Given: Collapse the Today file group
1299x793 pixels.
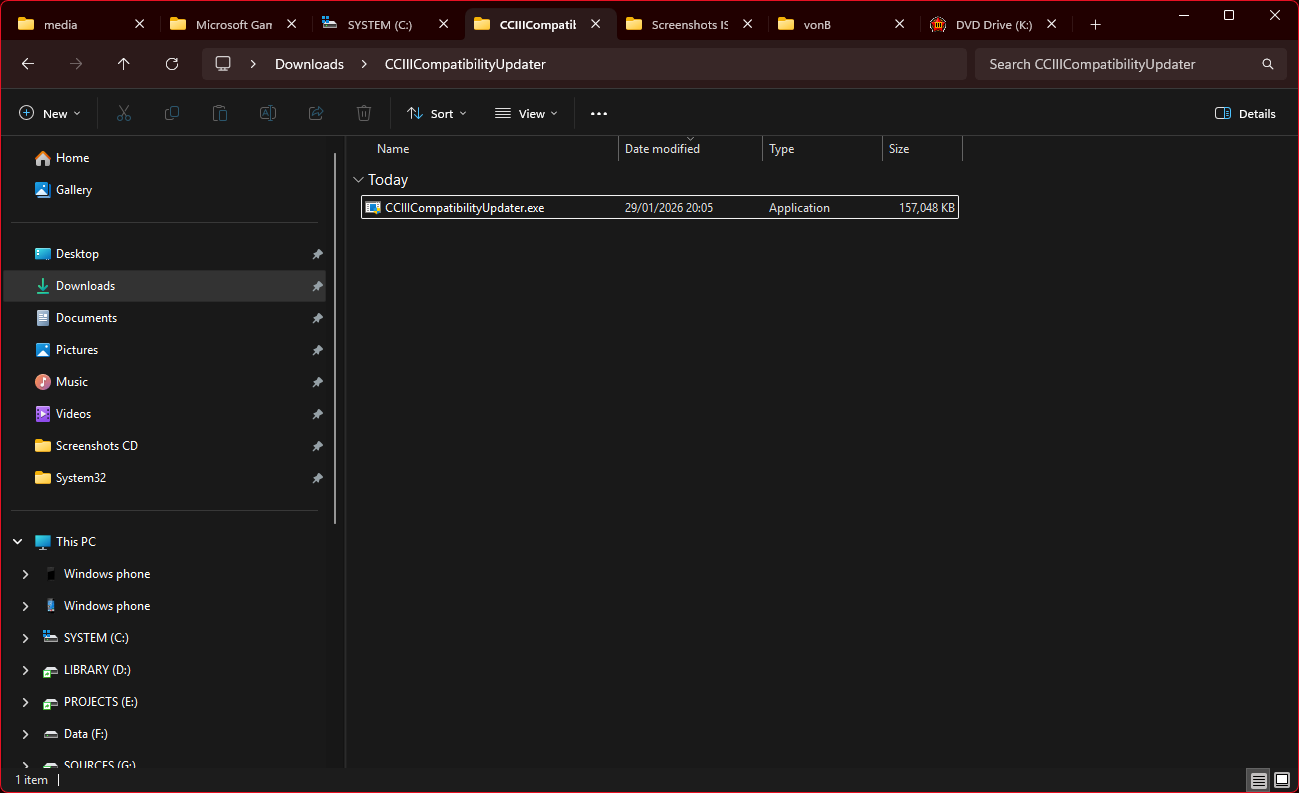Looking at the screenshot, I should pyautogui.click(x=358, y=180).
